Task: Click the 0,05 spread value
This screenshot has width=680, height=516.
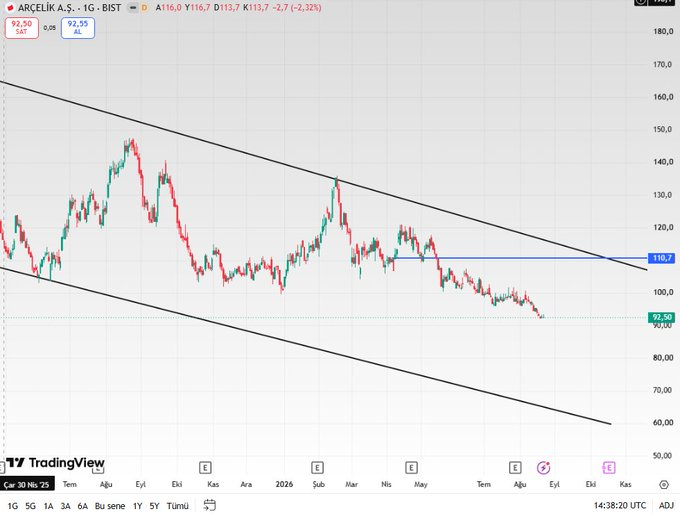Action: click(x=50, y=28)
